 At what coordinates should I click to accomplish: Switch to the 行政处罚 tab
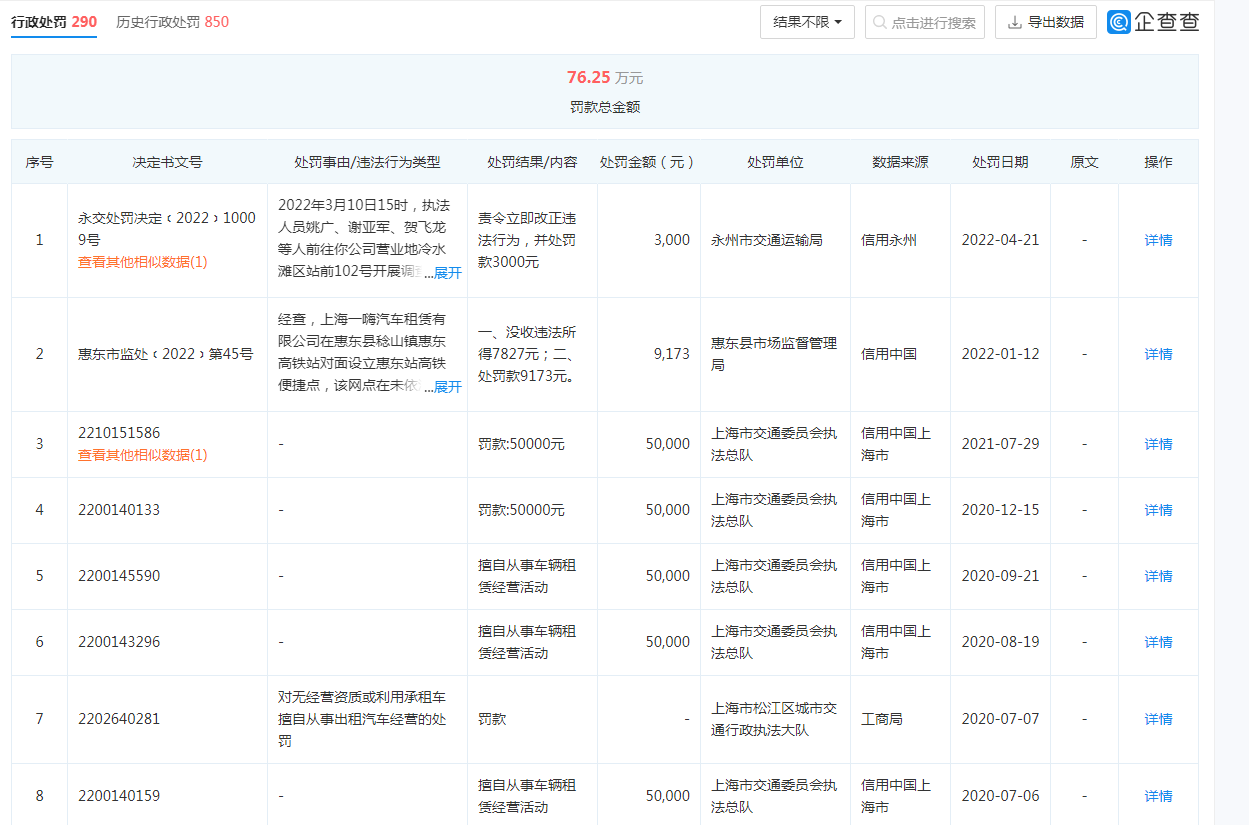tap(54, 22)
